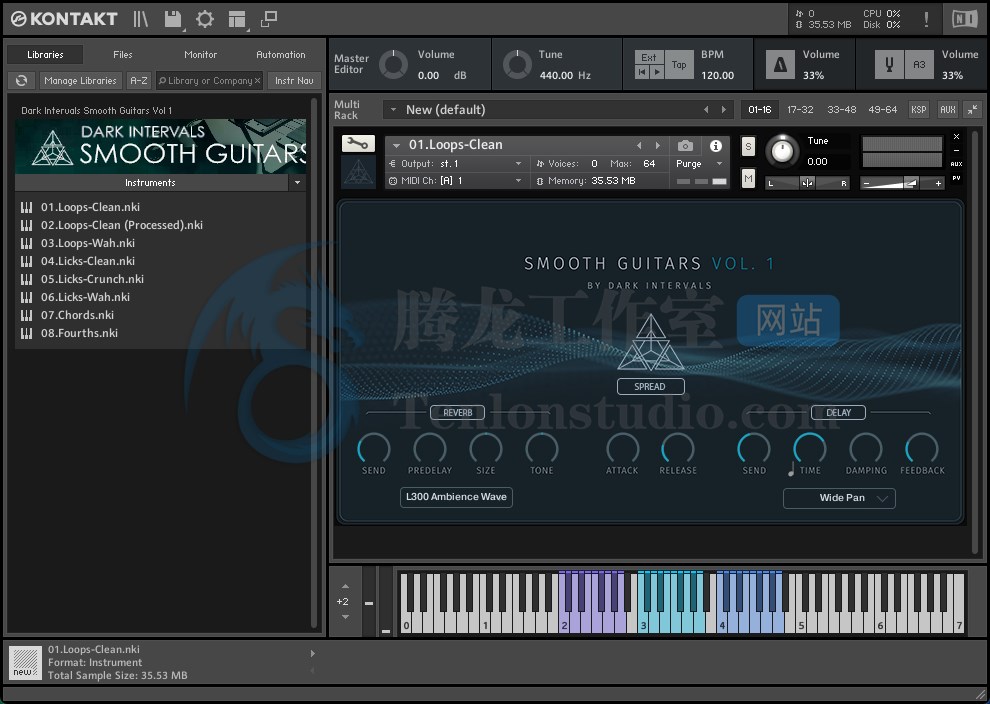Open the Instruments dropdown arrow
990x704 pixels.
tap(297, 182)
